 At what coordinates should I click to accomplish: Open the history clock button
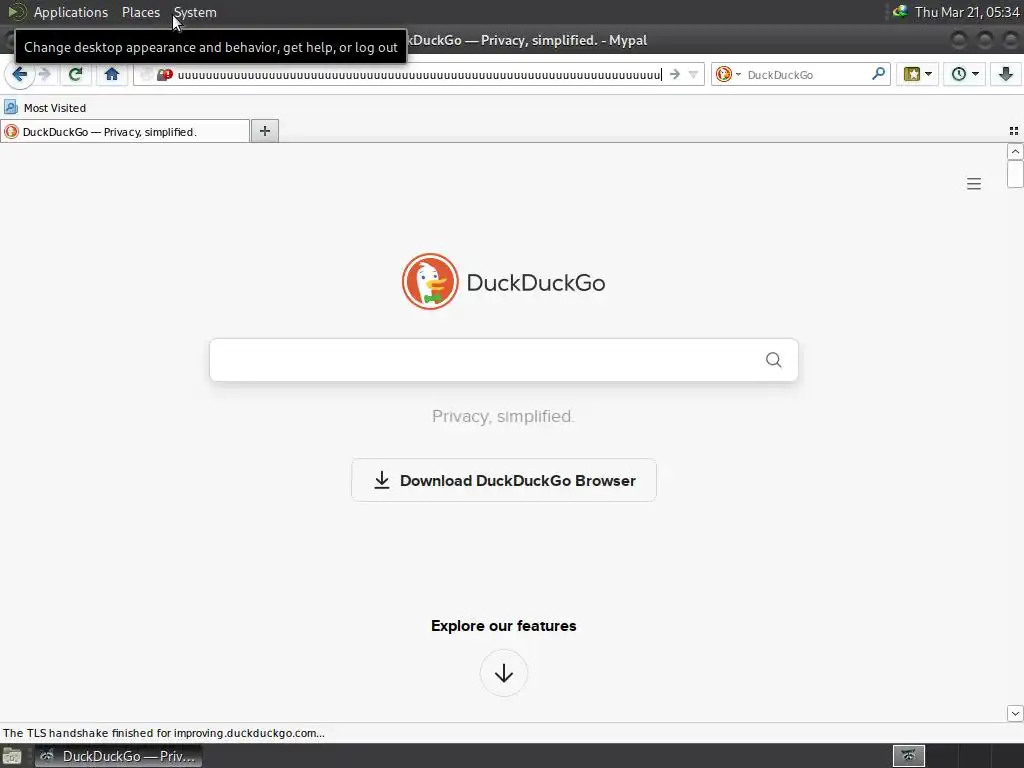coord(959,74)
